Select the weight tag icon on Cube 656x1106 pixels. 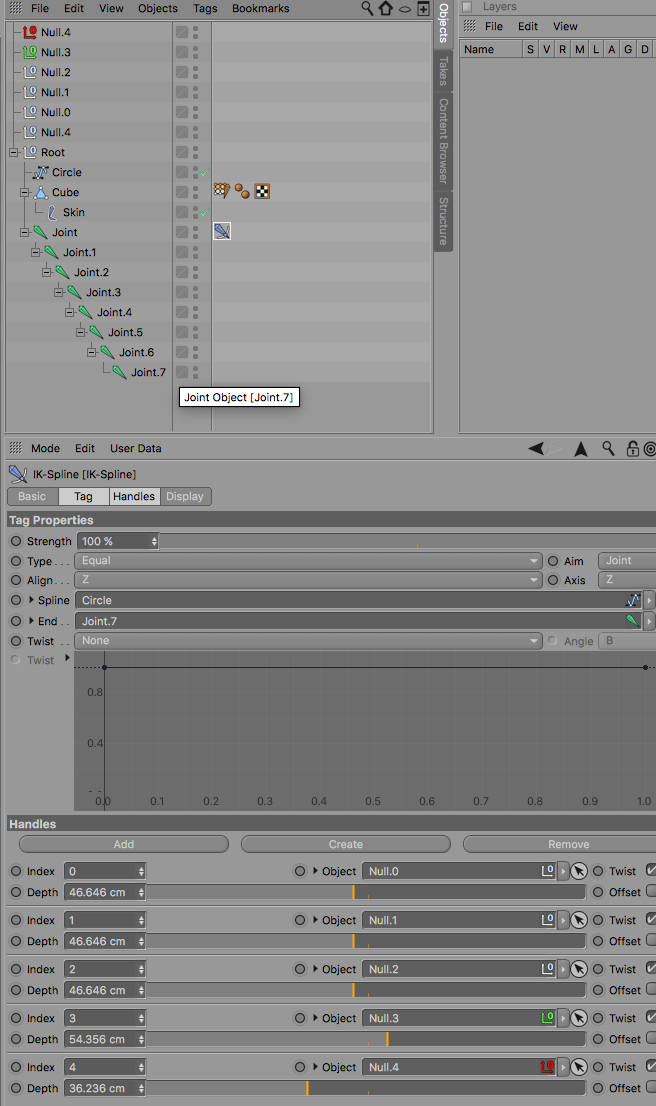point(221,191)
